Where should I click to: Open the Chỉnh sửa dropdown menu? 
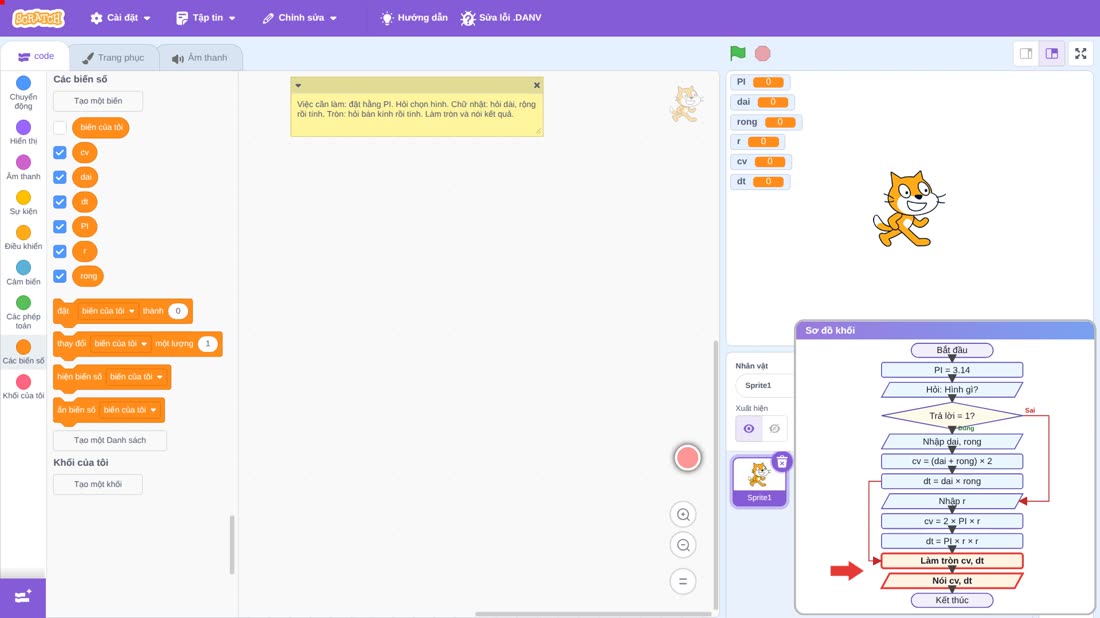pyautogui.click(x=300, y=18)
